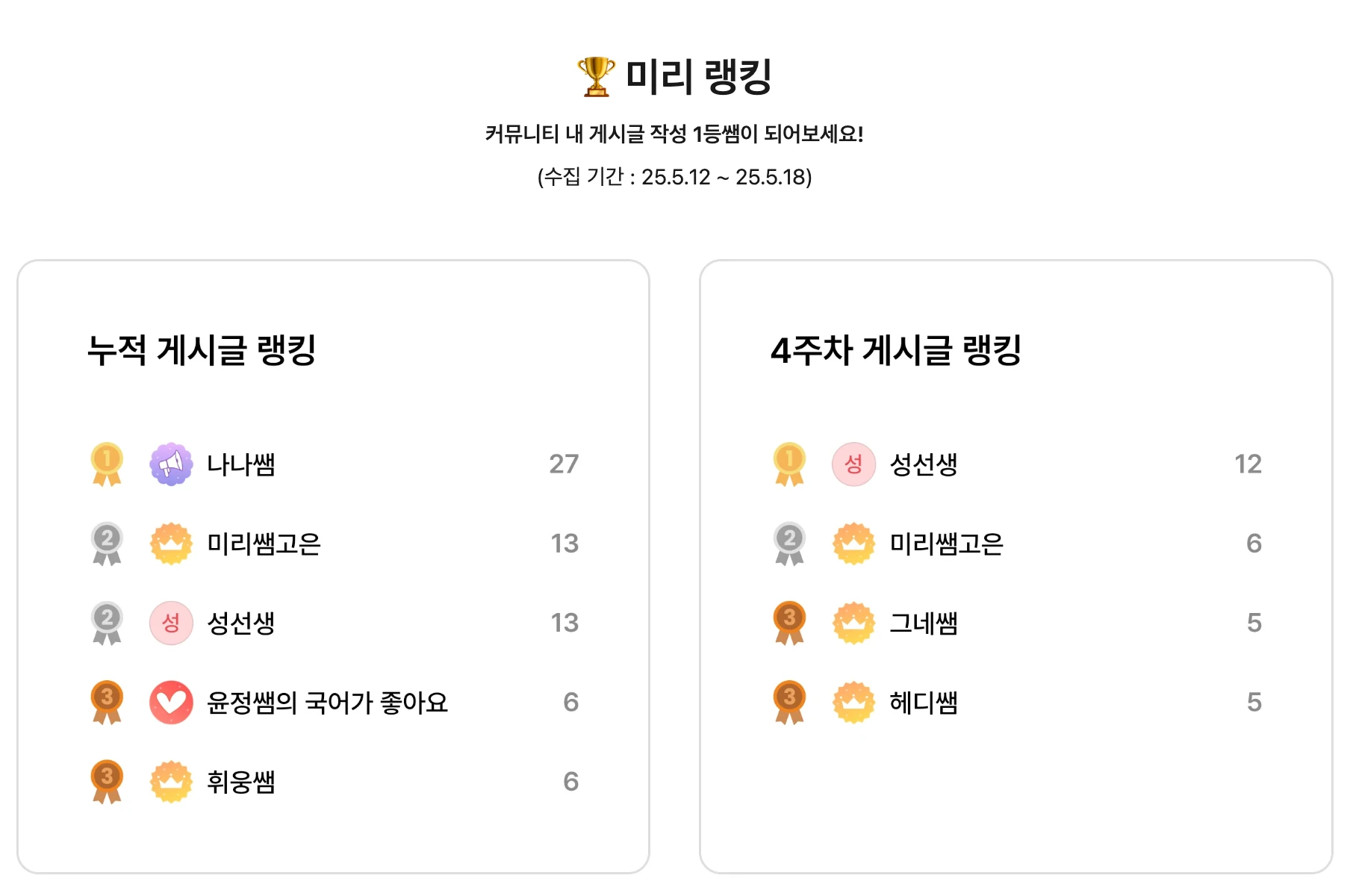
Task: Click the gold medal next to 나나쌤
Action: (x=107, y=464)
